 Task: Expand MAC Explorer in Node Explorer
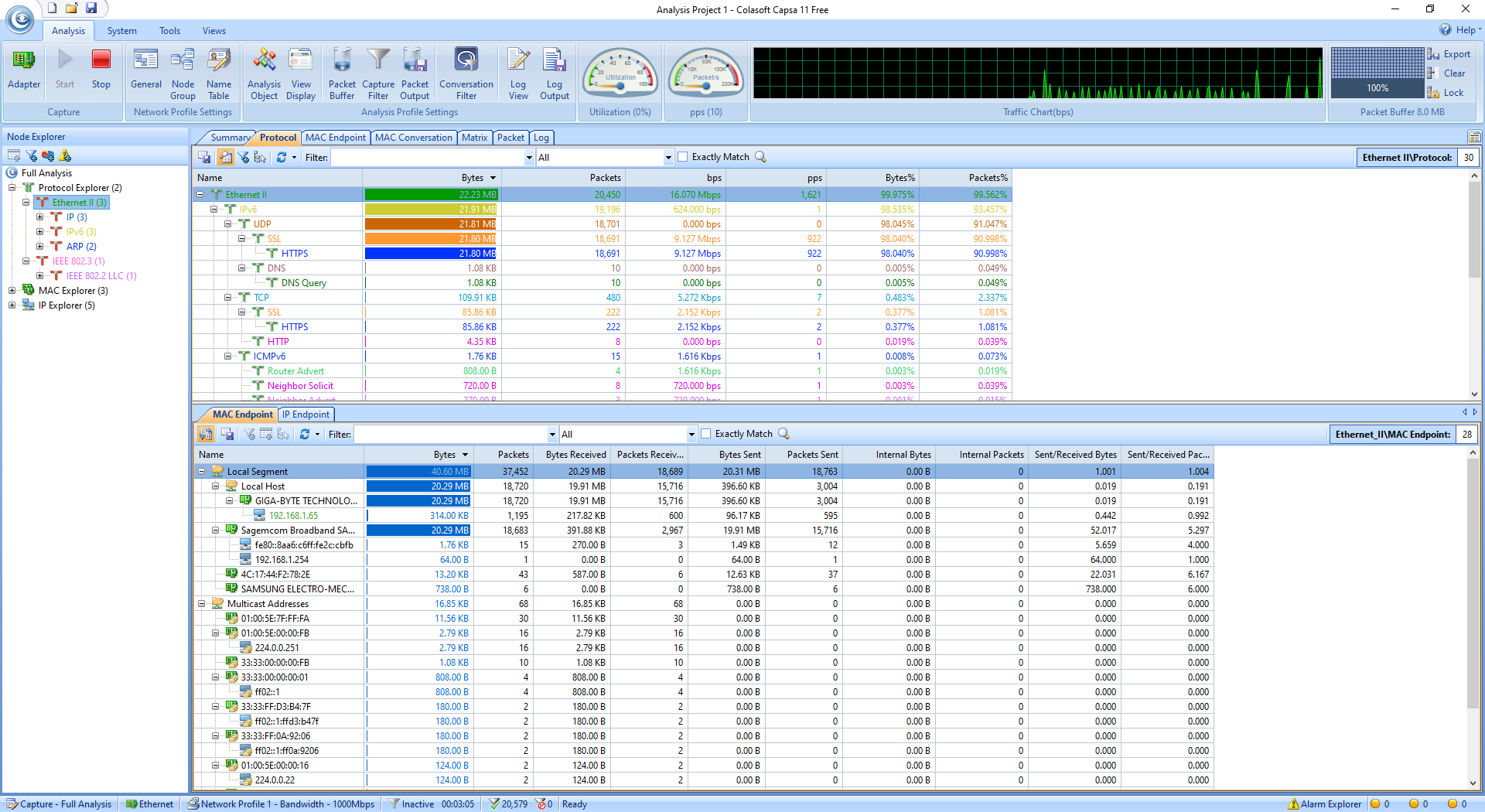[12, 291]
